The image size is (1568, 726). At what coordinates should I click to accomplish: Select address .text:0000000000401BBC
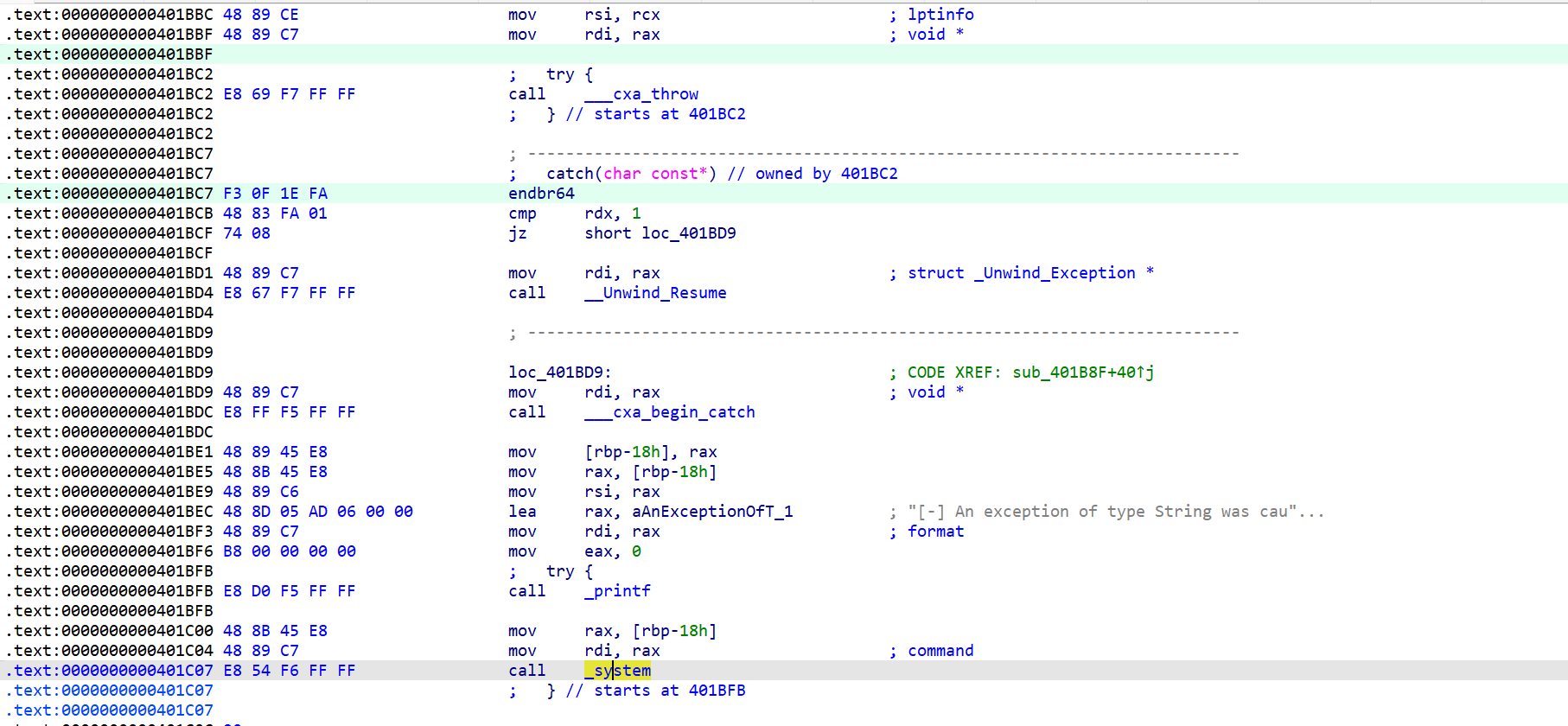(110, 15)
